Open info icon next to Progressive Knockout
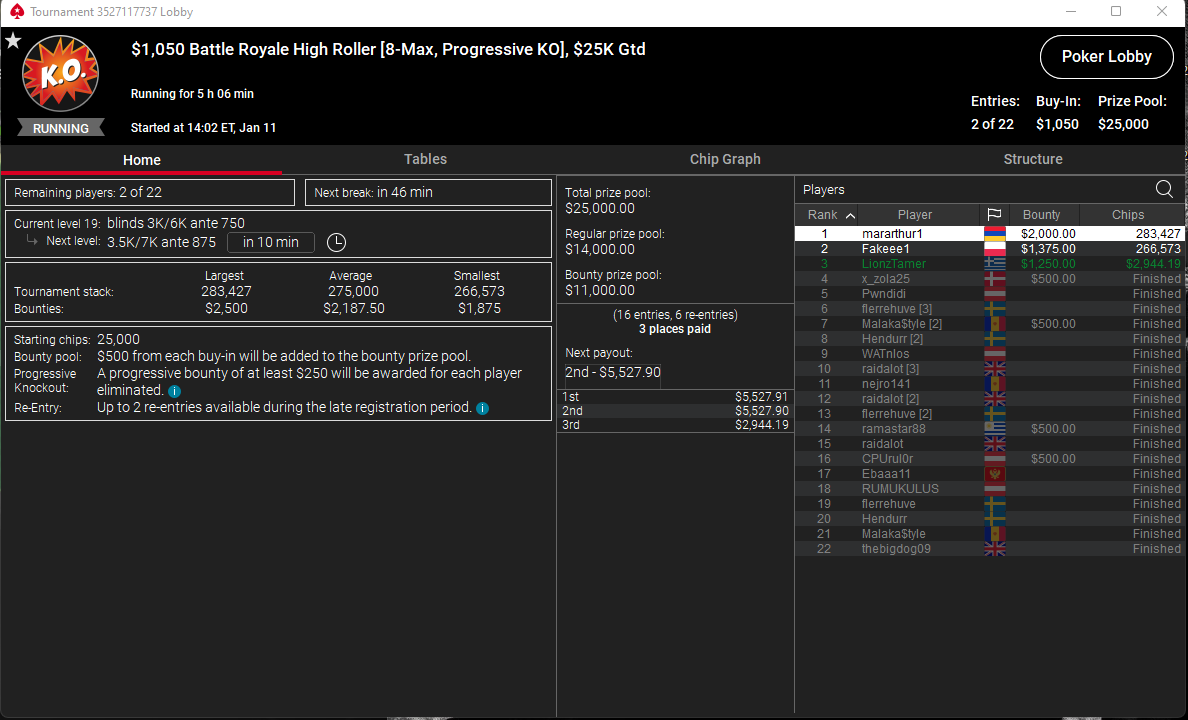Screen dimensions: 1188x720 pos(174,391)
